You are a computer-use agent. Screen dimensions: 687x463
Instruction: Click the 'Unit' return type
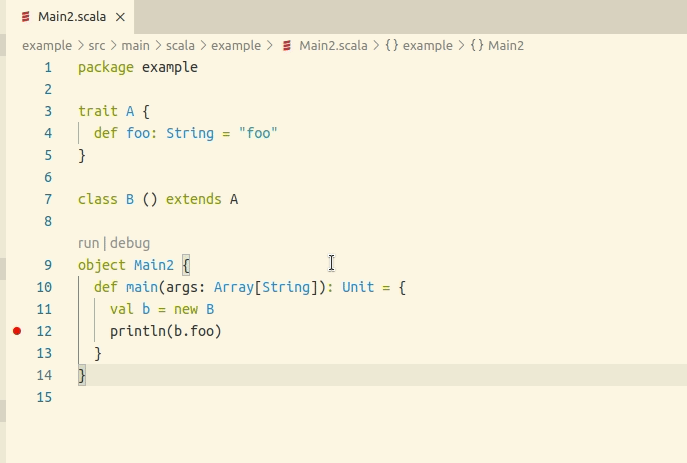(358, 287)
